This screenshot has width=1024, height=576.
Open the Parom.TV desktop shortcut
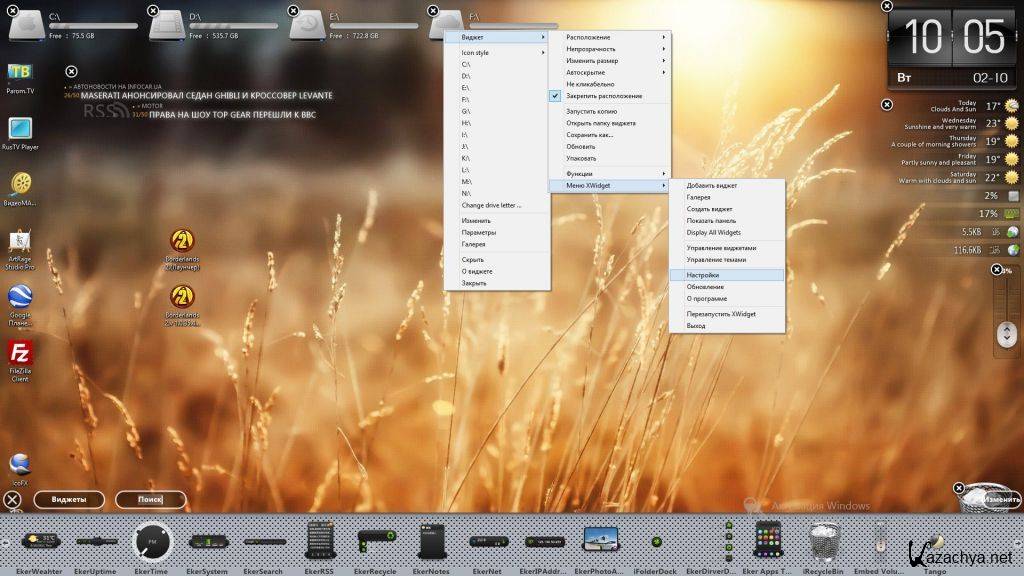coord(20,72)
